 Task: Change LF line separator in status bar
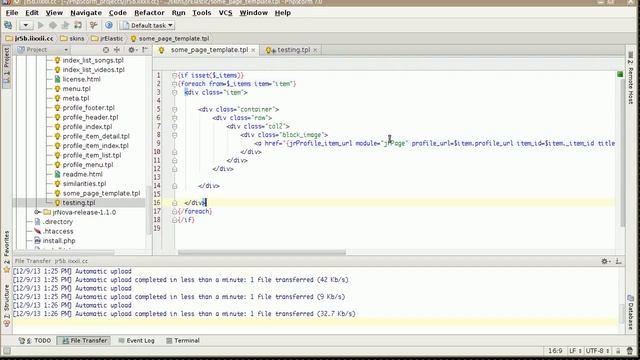575,351
